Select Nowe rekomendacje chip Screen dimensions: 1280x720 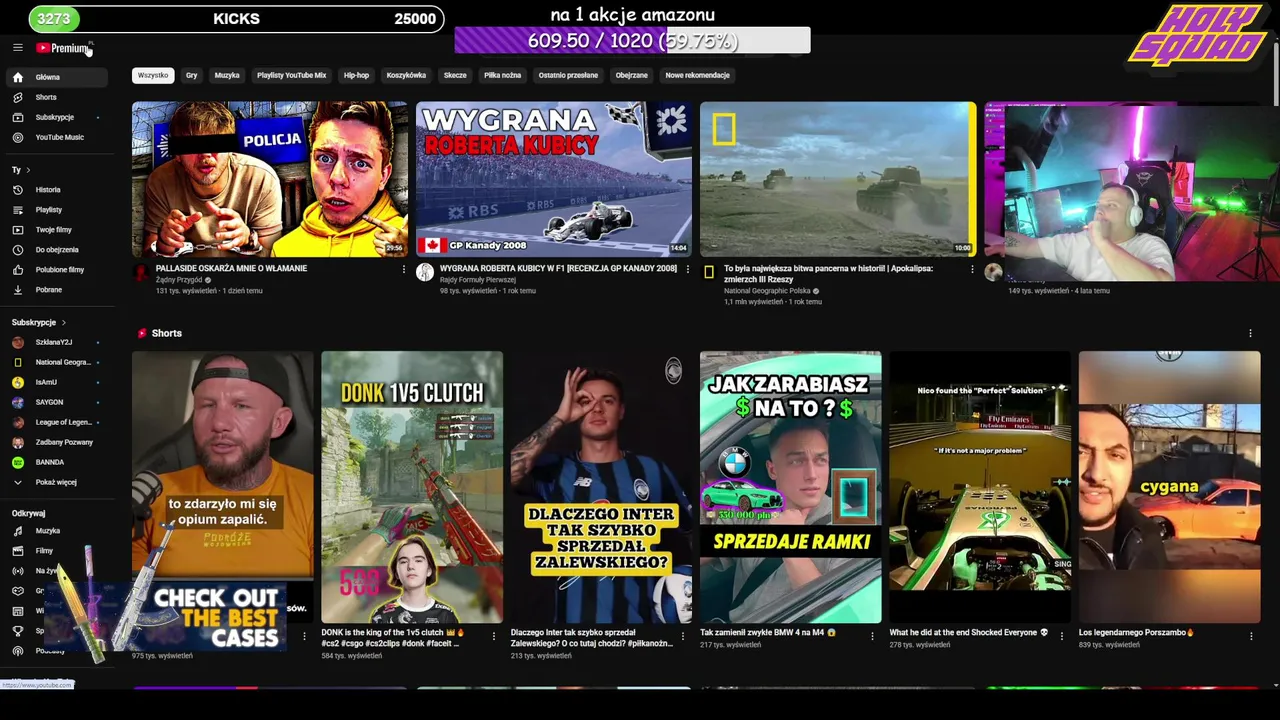697,75
